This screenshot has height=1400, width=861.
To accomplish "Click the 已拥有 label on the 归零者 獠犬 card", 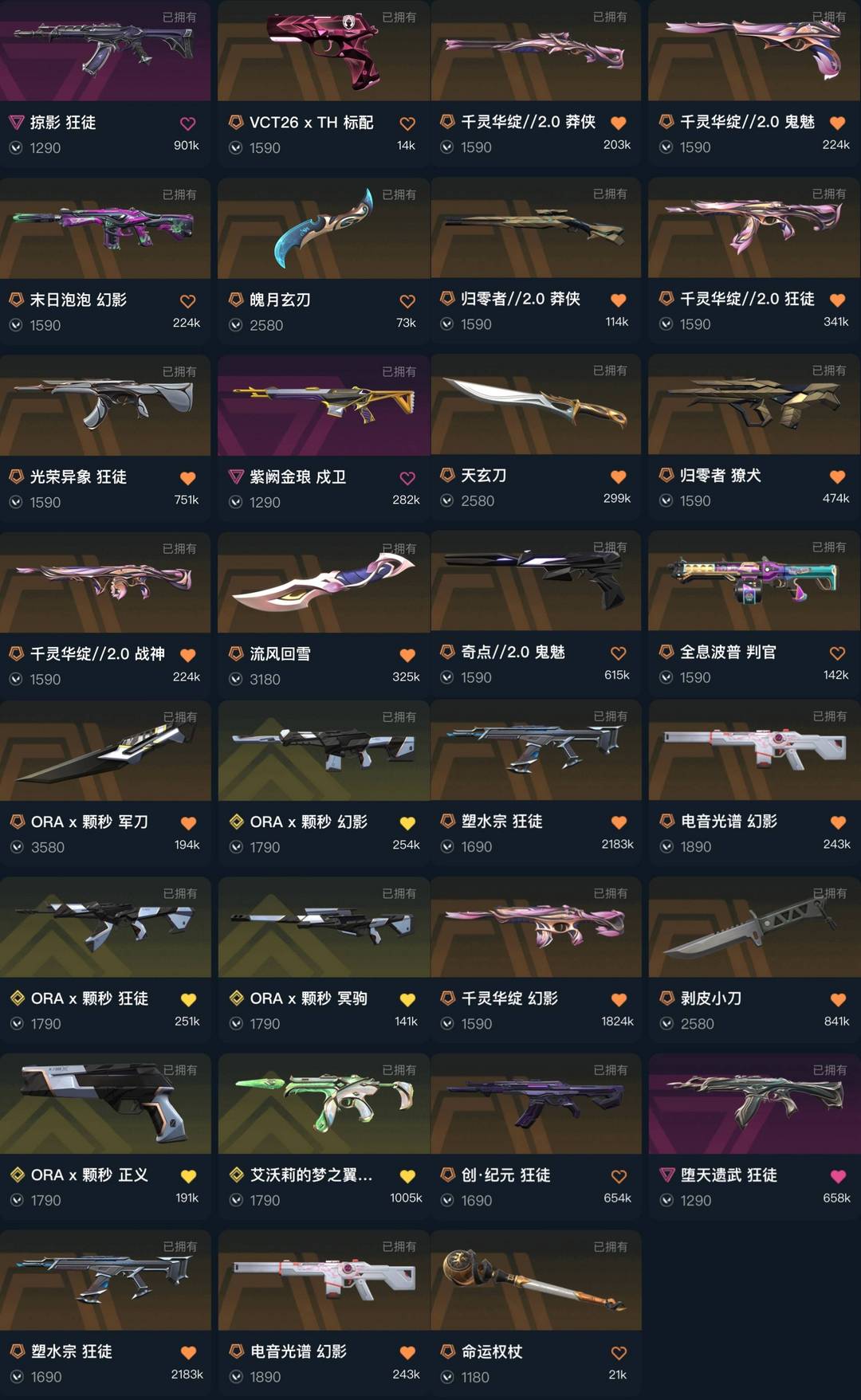I will [x=829, y=371].
